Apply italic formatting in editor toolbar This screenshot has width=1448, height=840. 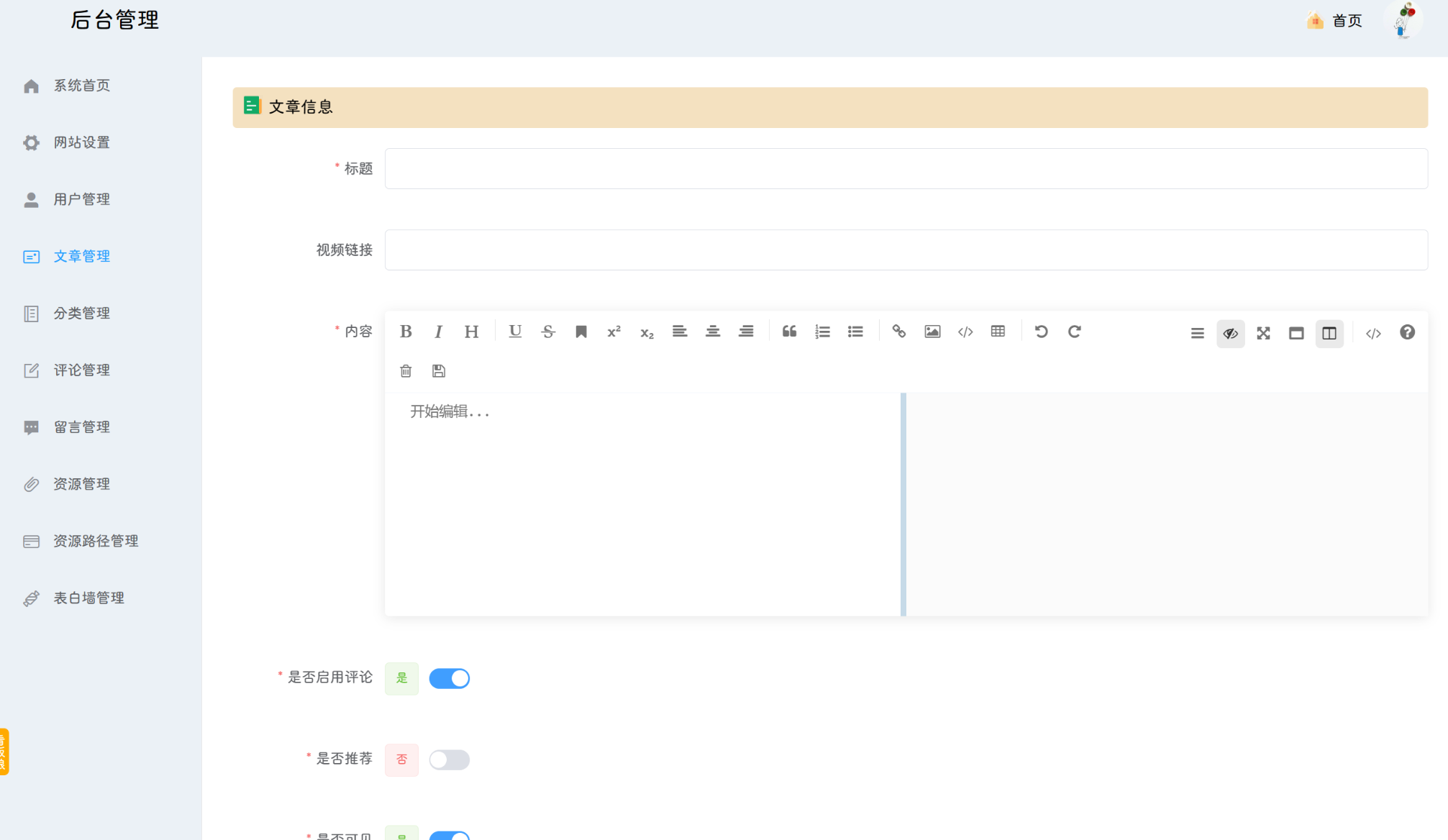click(438, 332)
